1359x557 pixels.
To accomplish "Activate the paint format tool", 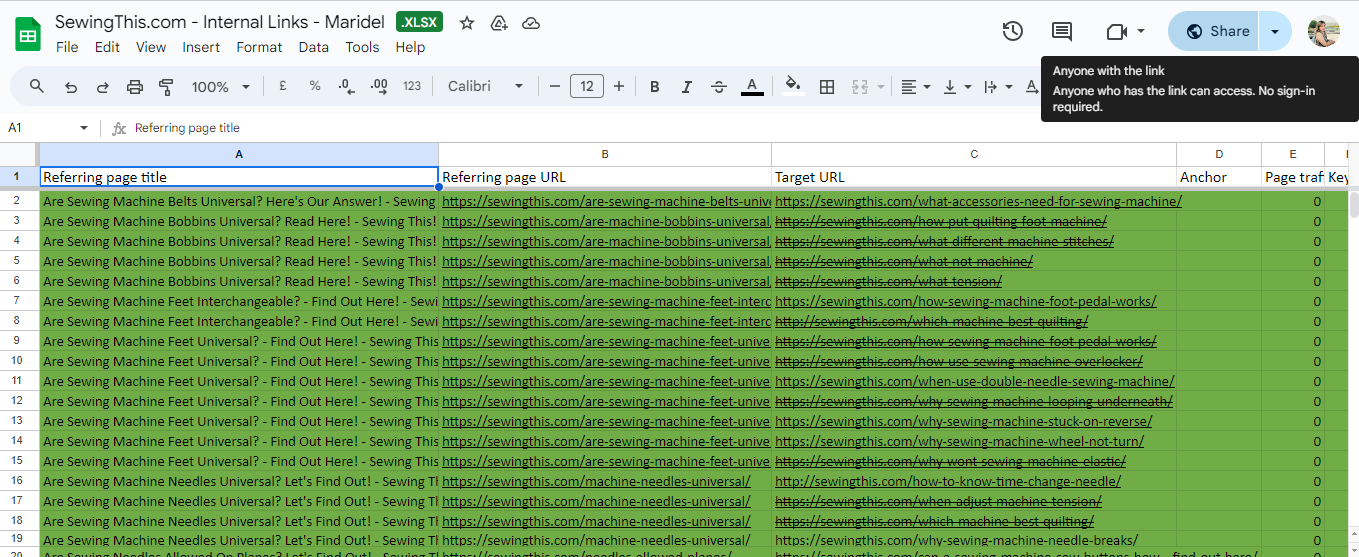I will tap(166, 87).
